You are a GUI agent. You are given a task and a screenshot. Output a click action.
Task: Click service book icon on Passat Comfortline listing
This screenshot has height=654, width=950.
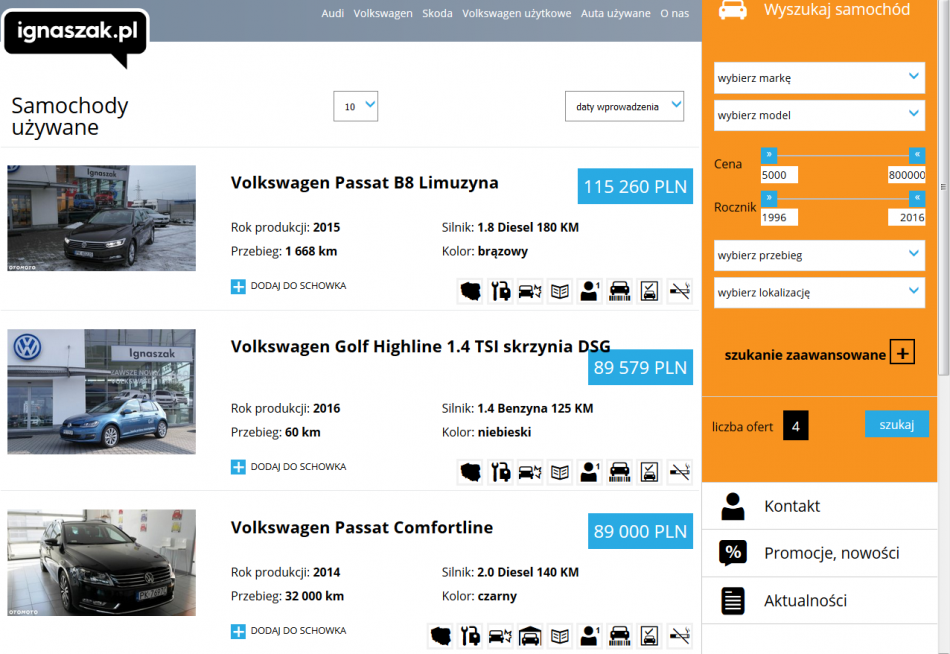(x=560, y=636)
